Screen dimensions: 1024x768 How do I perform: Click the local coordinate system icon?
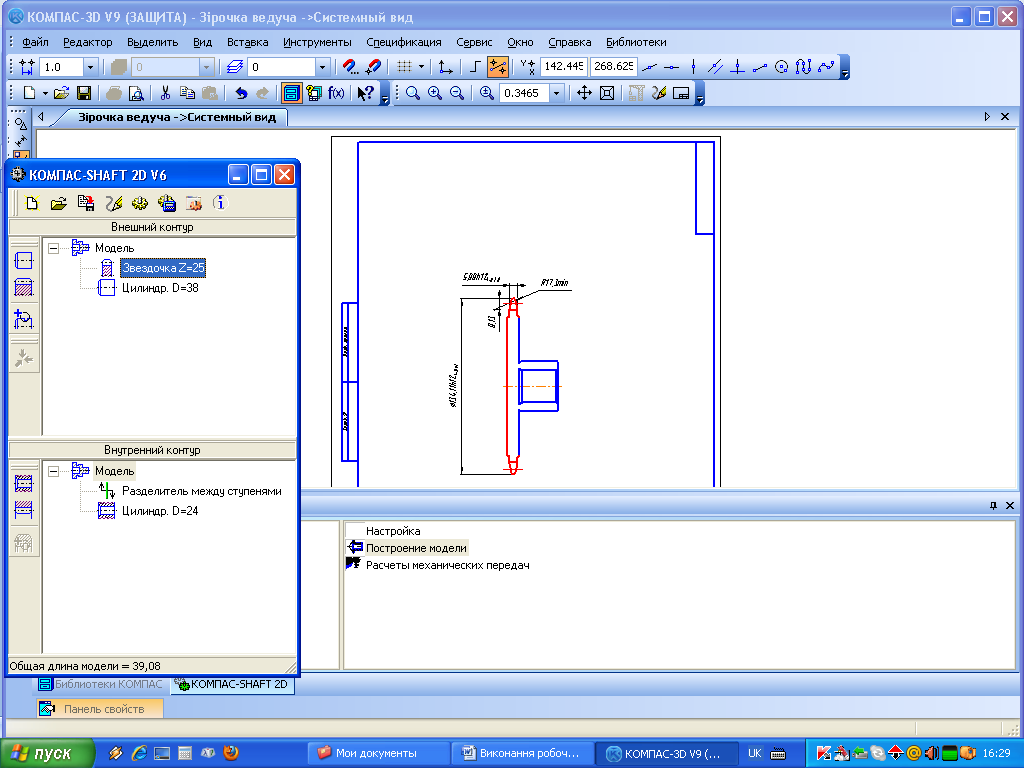point(445,67)
